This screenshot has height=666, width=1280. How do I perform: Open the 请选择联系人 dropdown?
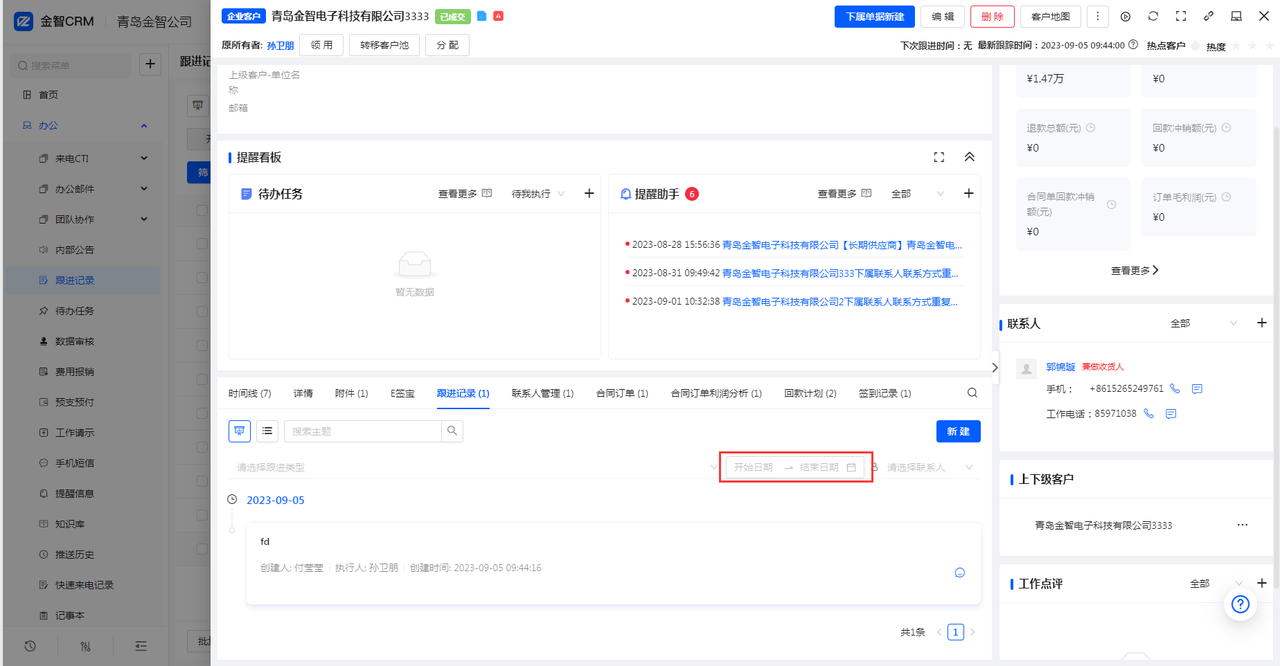[930, 467]
